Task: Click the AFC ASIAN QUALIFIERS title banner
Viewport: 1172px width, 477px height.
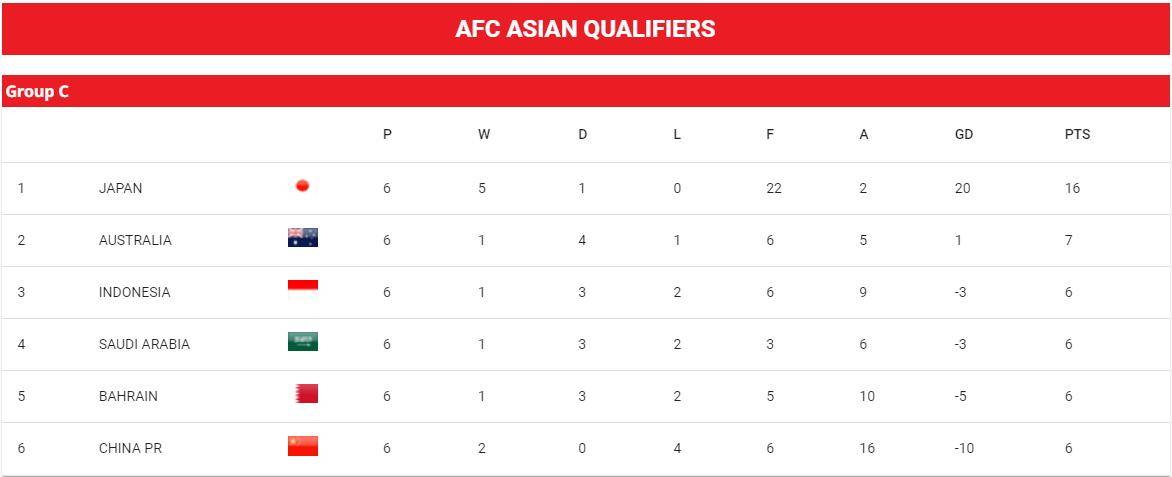Action: click(x=586, y=28)
